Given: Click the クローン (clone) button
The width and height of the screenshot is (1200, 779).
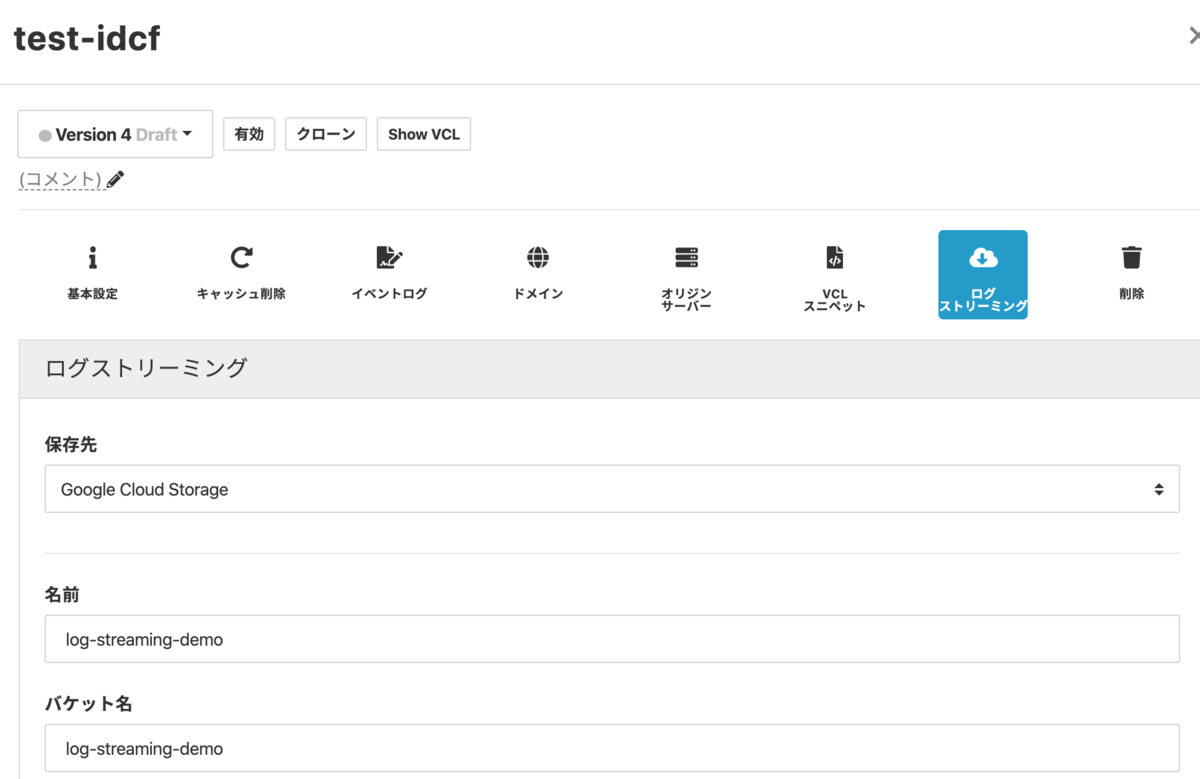Looking at the screenshot, I should coord(325,133).
